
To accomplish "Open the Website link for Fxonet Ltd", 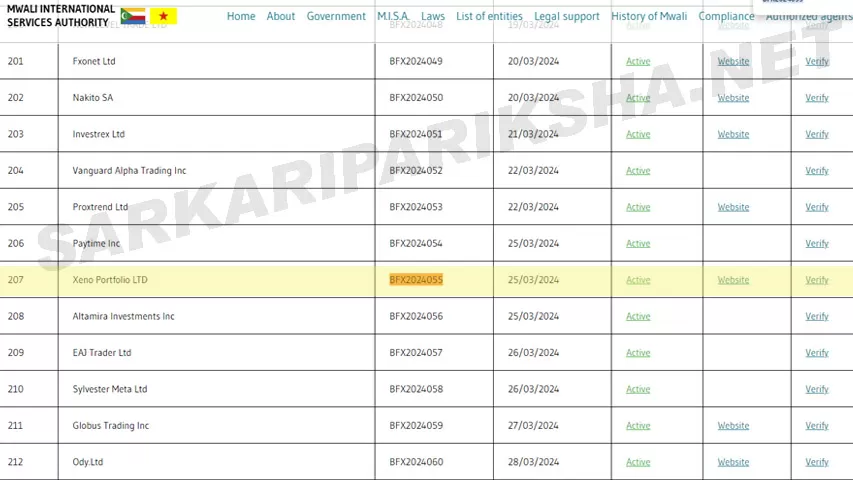I will point(733,62).
